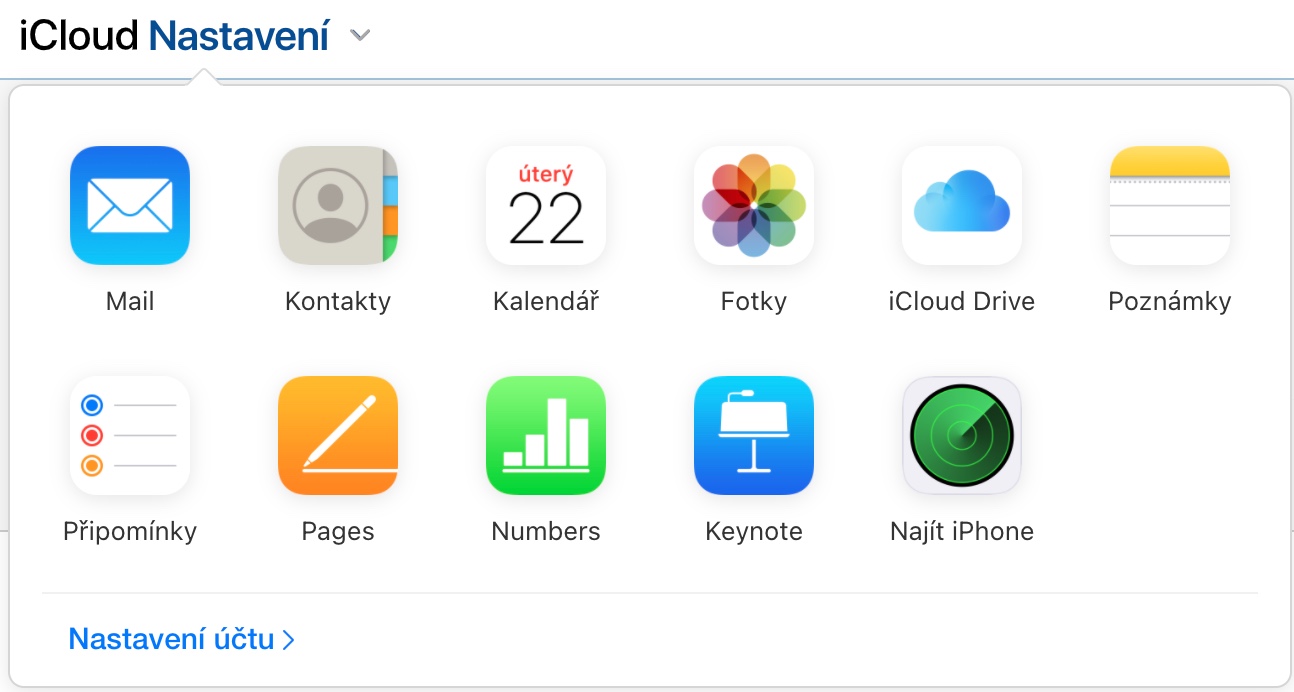This screenshot has width=1294, height=692.
Task: Click the Mail text label
Action: pos(130,301)
